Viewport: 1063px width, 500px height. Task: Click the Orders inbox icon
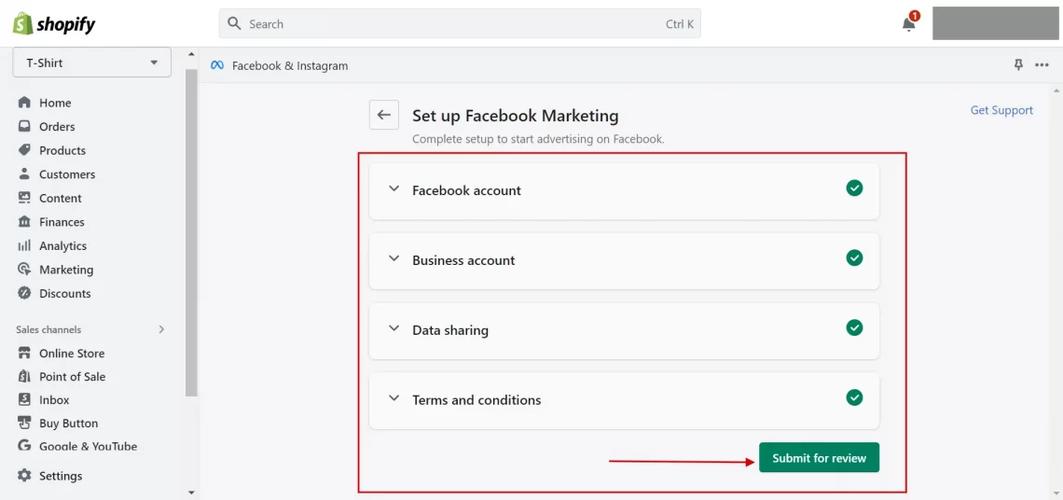click(x=24, y=126)
